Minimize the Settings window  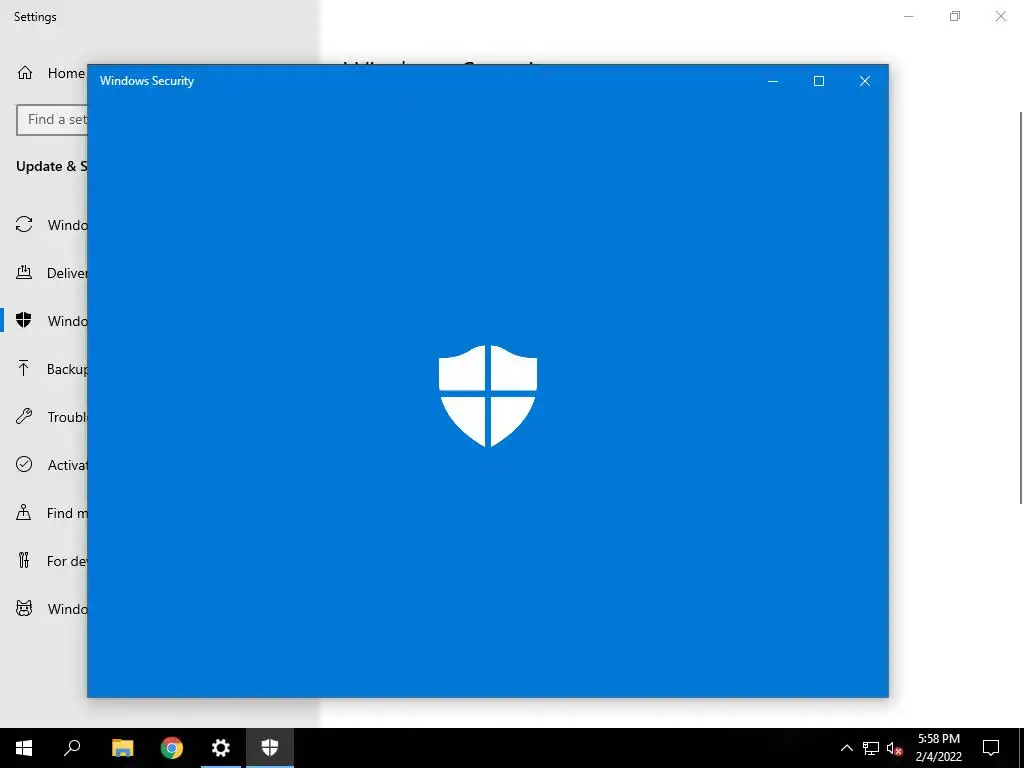[909, 16]
